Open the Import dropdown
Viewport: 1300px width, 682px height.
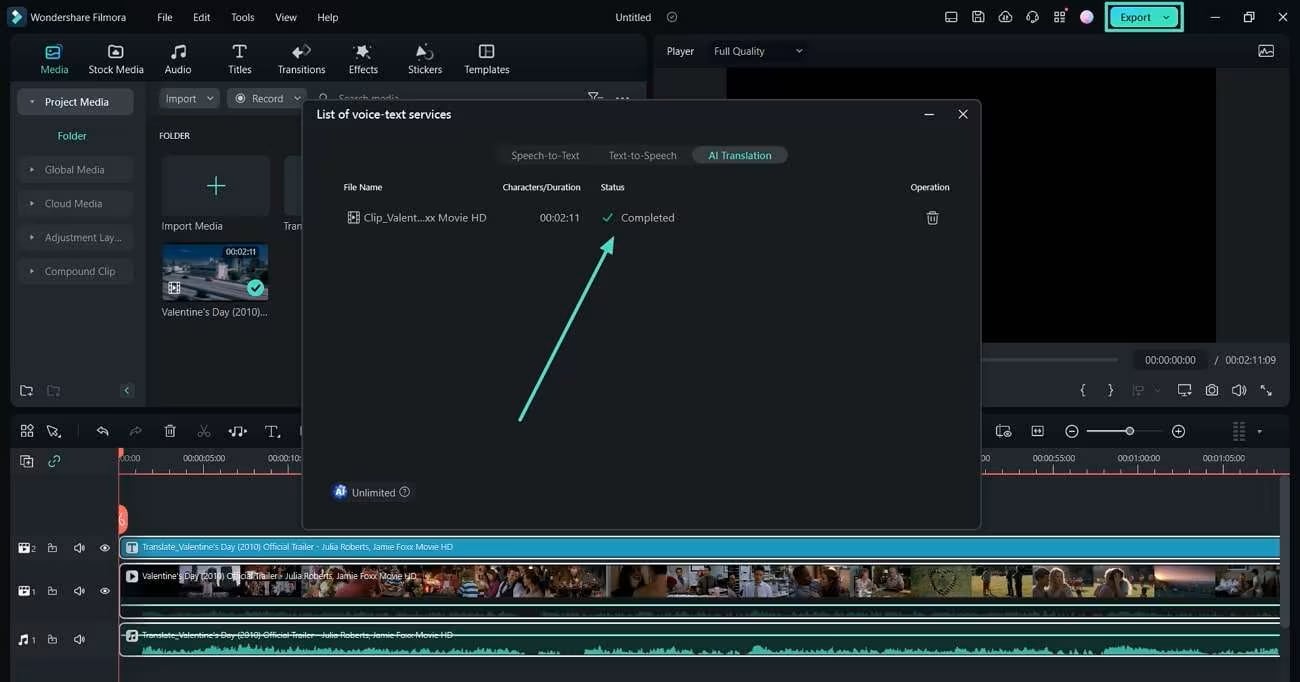point(189,98)
